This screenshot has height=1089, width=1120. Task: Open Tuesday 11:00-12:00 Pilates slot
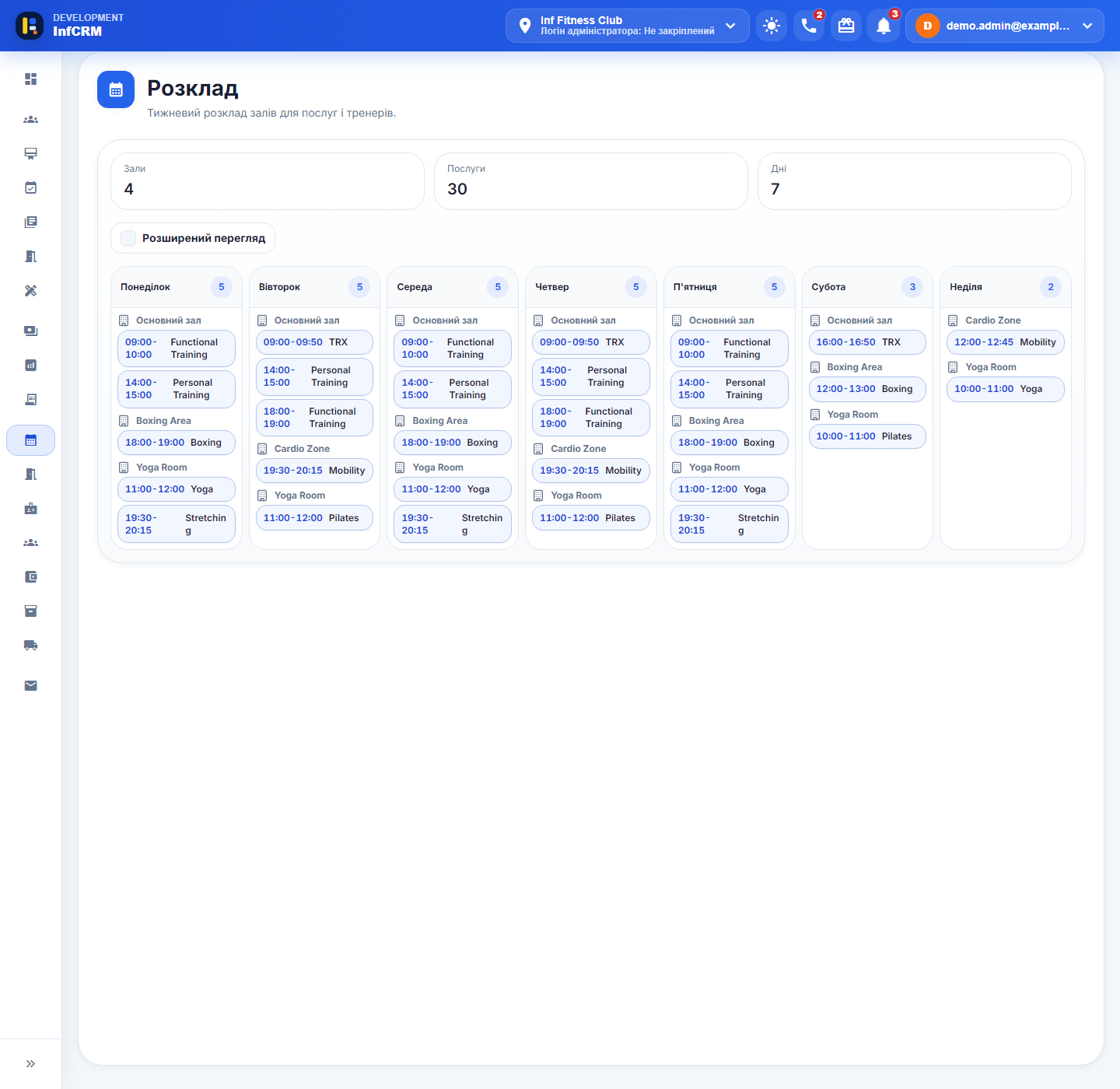point(314,518)
